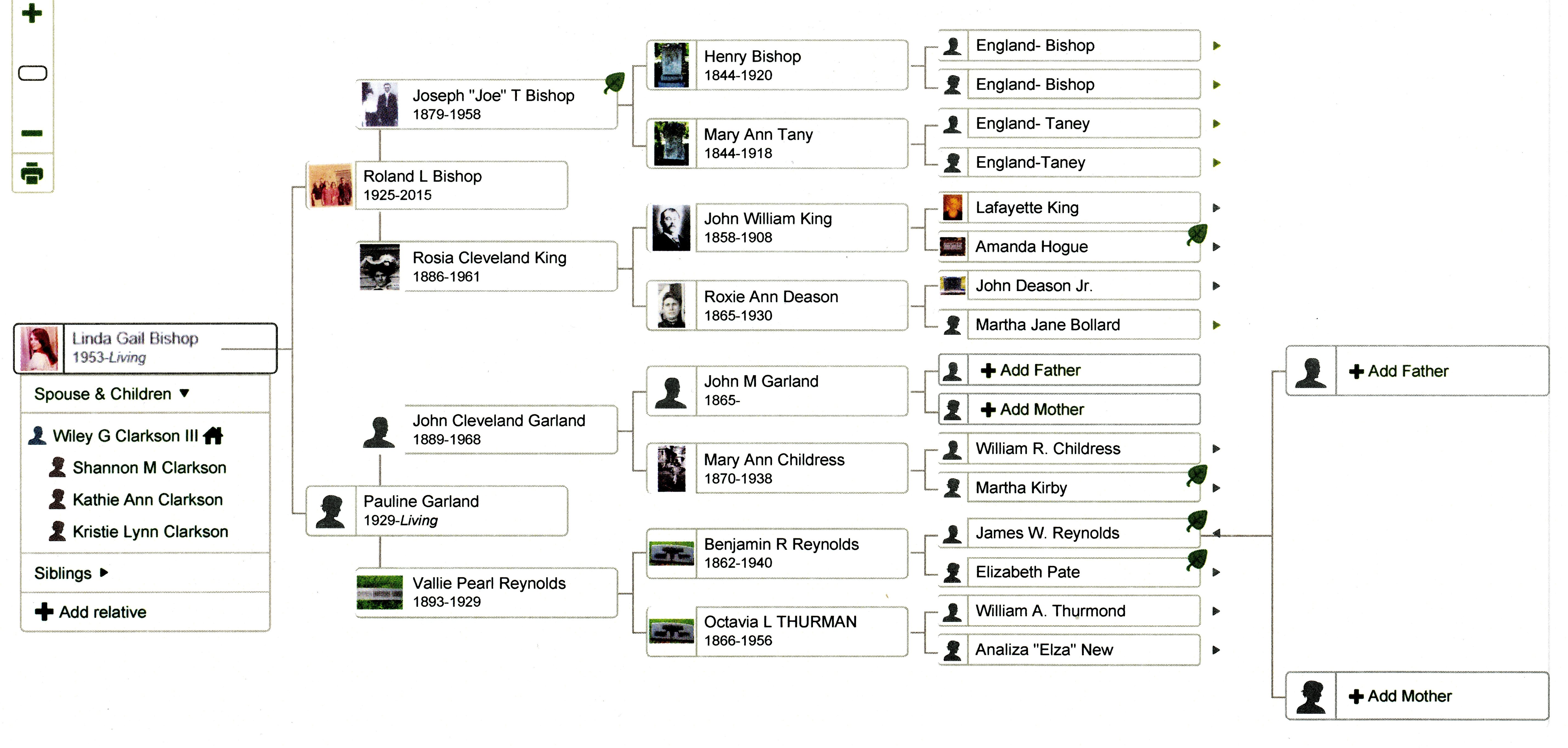The image size is (1568, 748).
Task: Click Add relative
Action: click(x=91, y=612)
